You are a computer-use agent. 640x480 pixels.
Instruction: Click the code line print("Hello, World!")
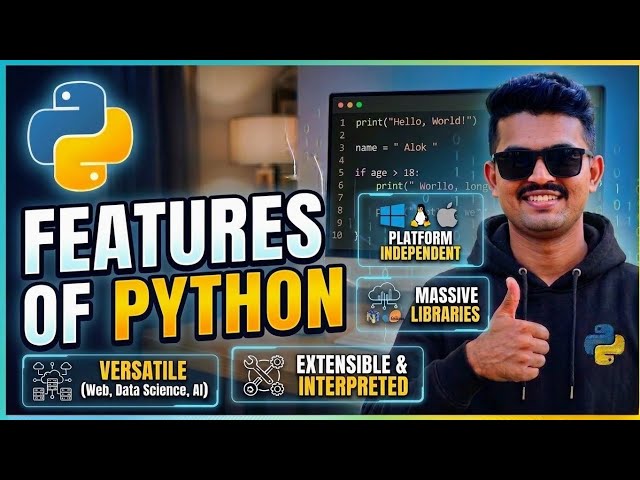click(416, 122)
